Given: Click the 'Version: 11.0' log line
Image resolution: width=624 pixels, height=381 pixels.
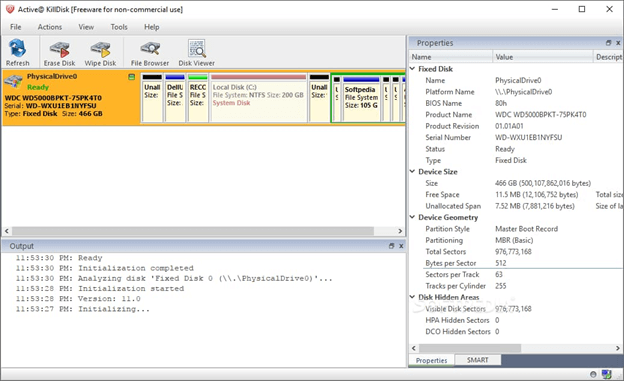Looking at the screenshot, I should tap(78, 299).
